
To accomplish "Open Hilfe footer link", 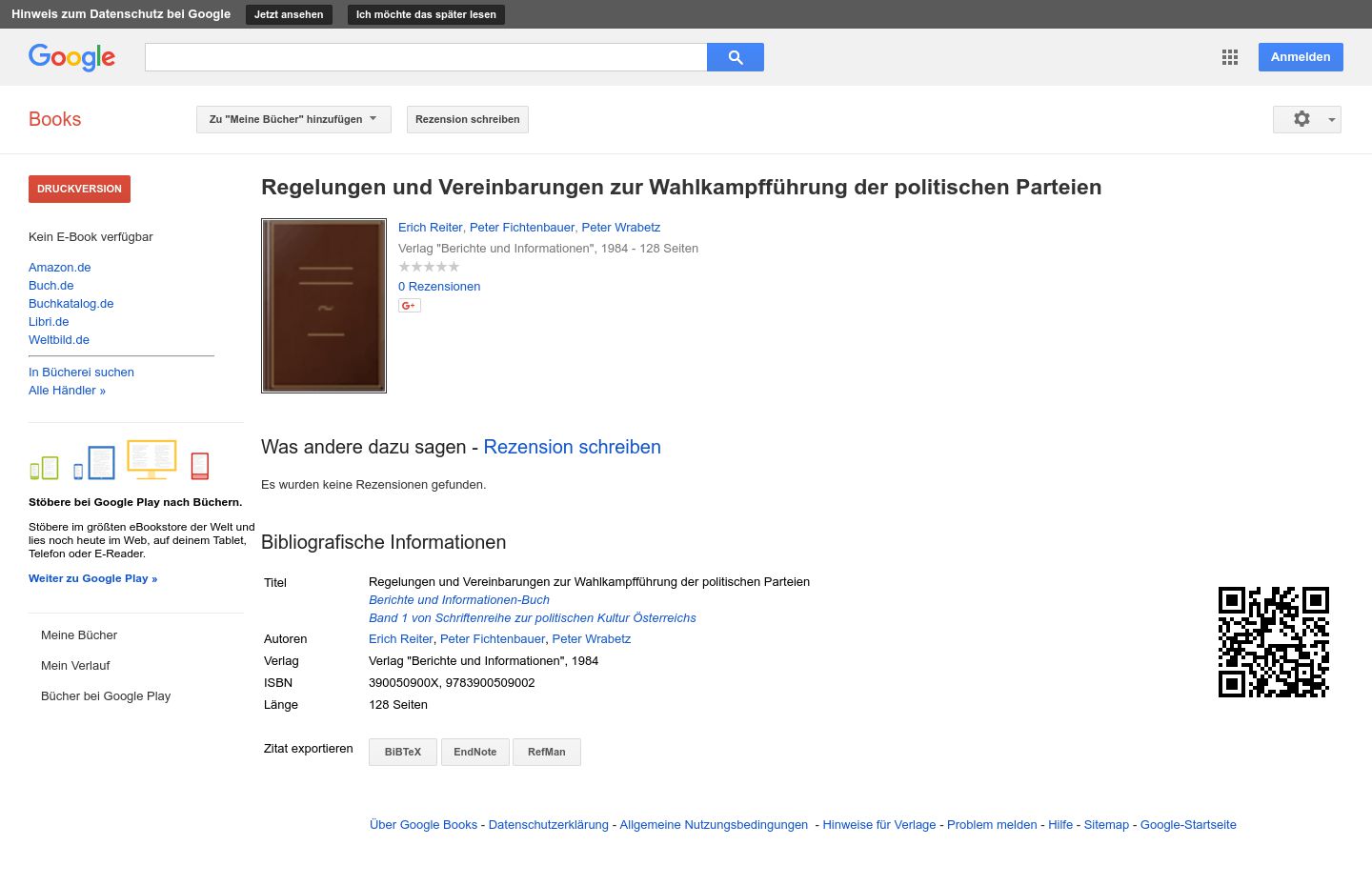I will 1060,825.
